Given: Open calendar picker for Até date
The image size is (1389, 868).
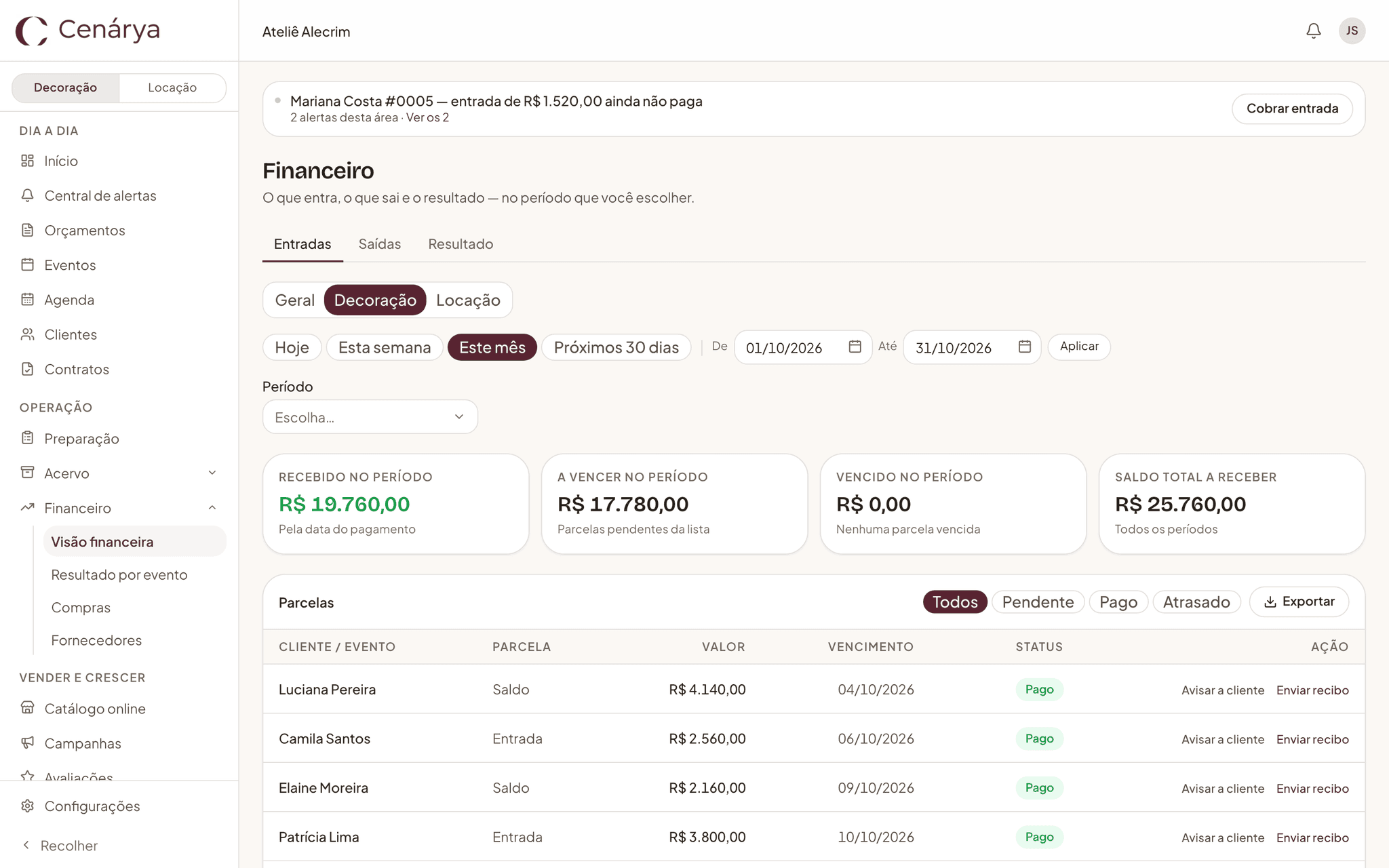Looking at the screenshot, I should 1024,347.
